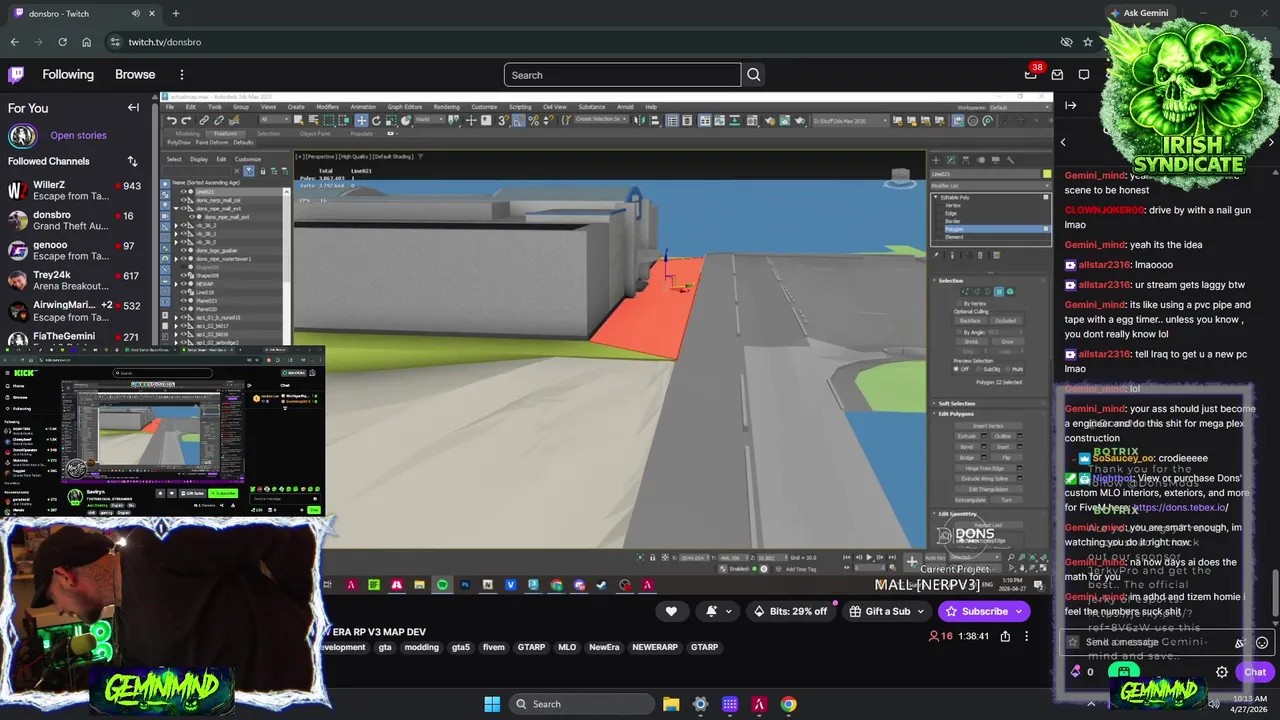
Task: Click the 16 viewer count
Action: click(x=941, y=636)
